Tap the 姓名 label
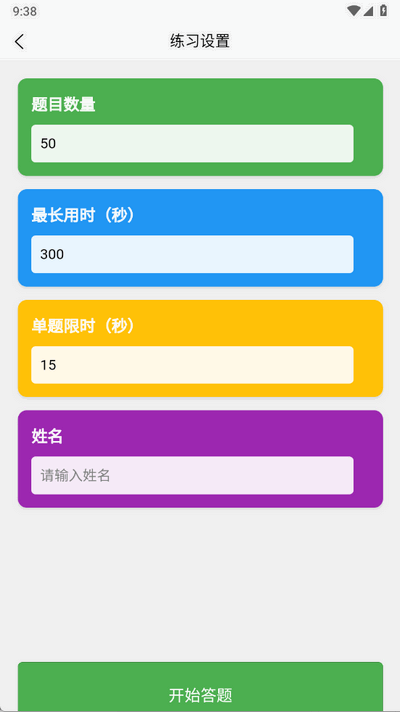Screen dimensions: 400x712 point(47,436)
